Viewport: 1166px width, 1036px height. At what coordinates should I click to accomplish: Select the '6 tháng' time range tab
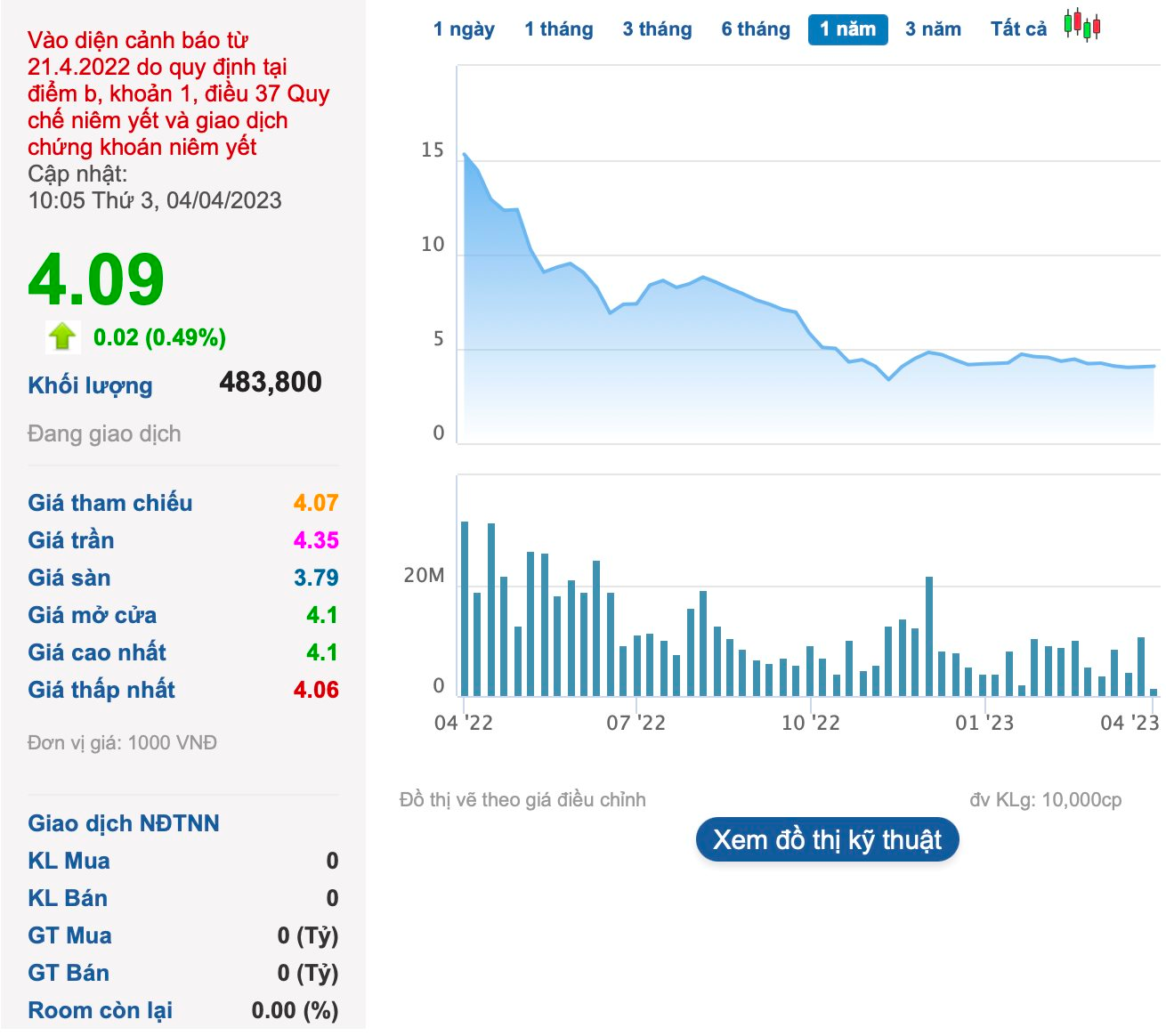(x=756, y=29)
